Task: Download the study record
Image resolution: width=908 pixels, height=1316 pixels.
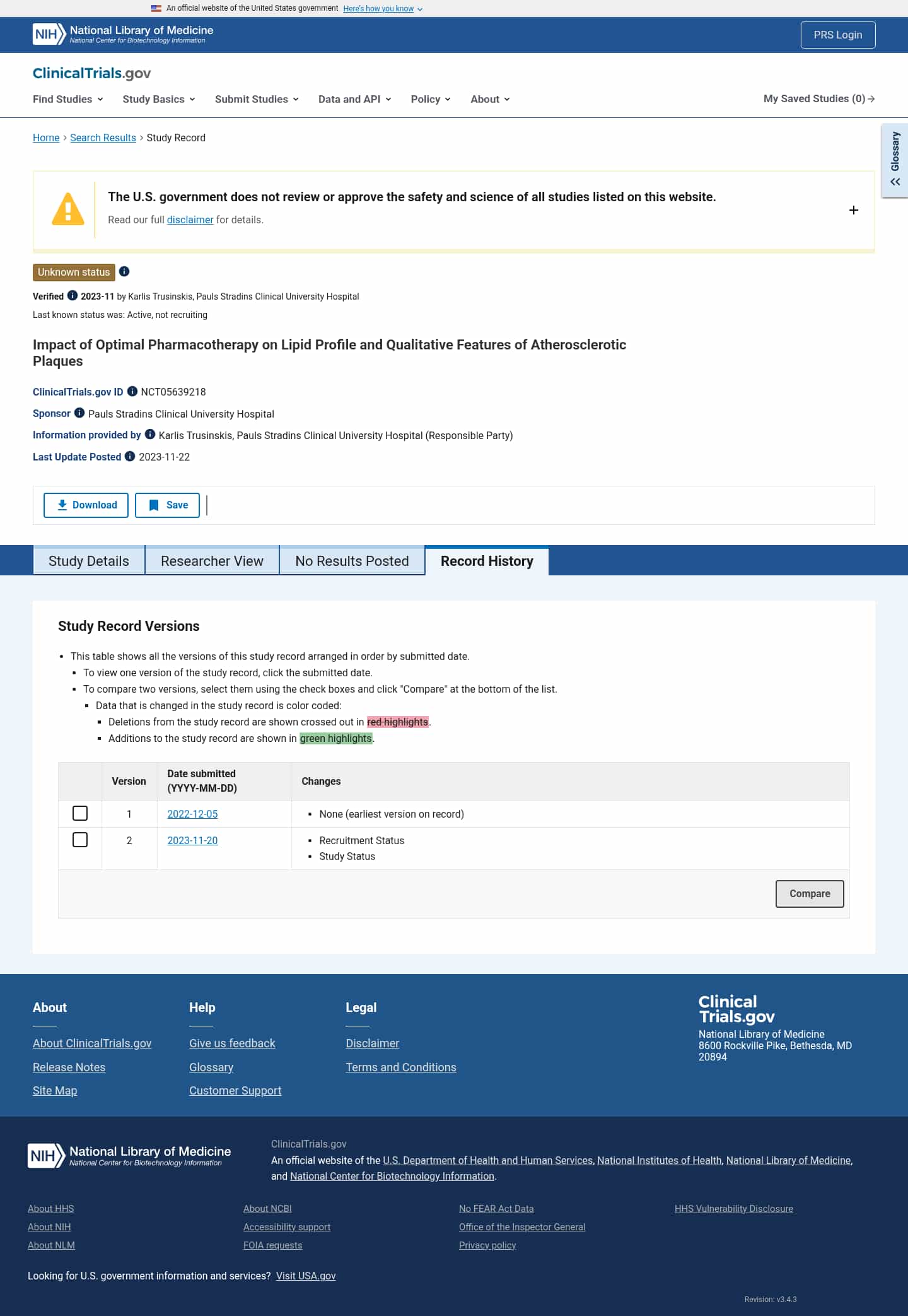Action: click(x=86, y=505)
